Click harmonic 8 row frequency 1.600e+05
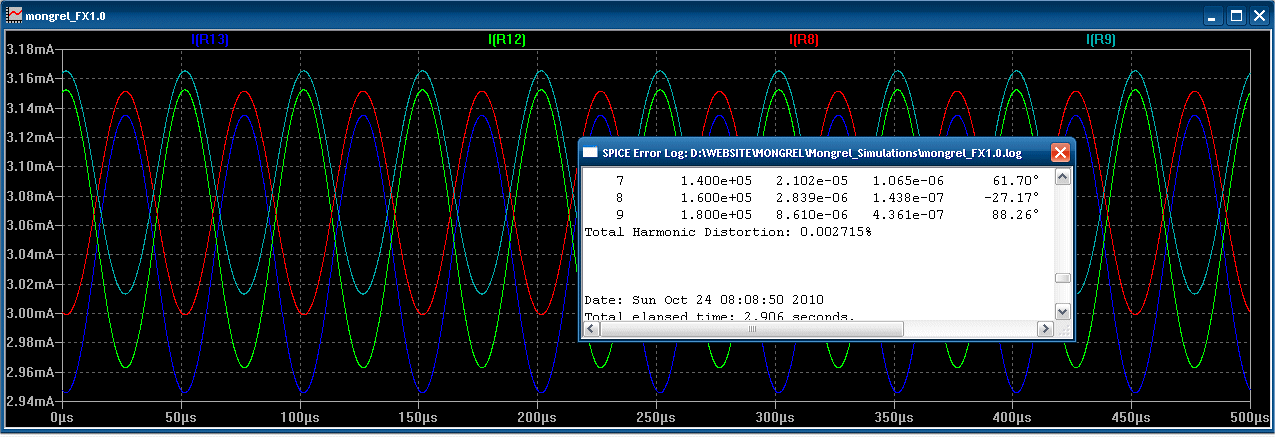1275x437 pixels. 715,198
